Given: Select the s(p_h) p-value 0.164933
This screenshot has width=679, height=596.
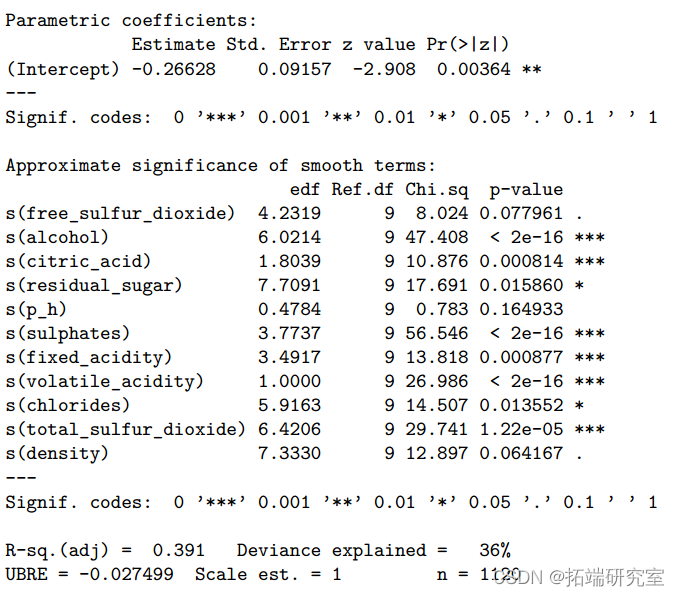Looking at the screenshot, I should (x=521, y=309).
